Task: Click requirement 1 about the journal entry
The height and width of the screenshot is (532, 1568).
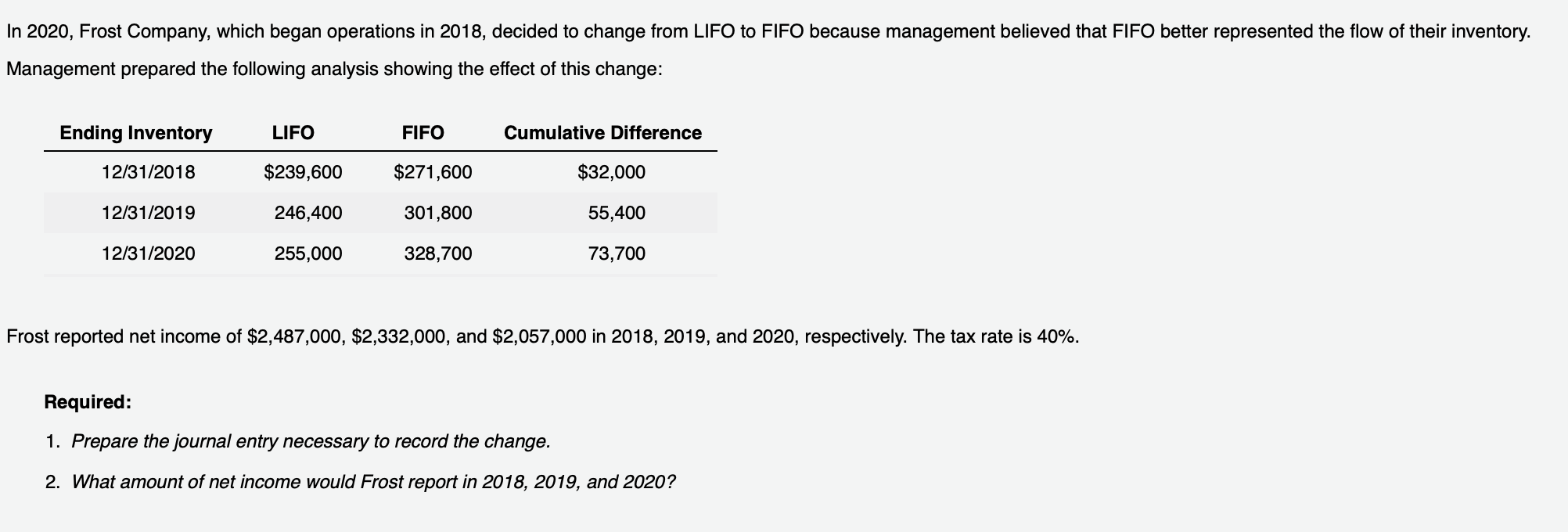Action: [297, 441]
